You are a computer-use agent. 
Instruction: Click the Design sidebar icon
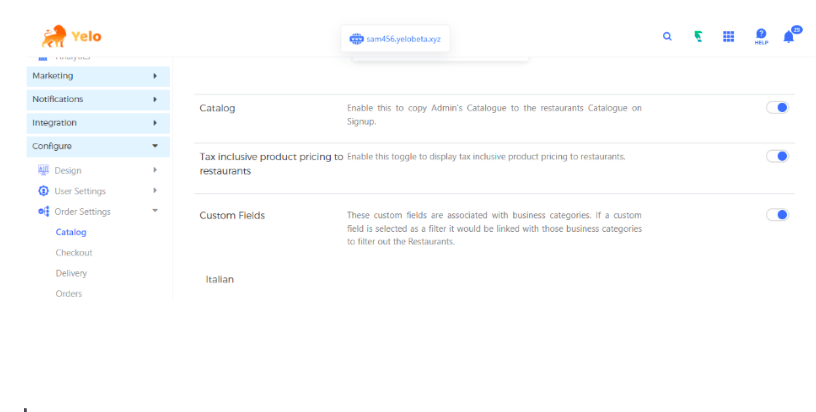[x=43, y=171]
